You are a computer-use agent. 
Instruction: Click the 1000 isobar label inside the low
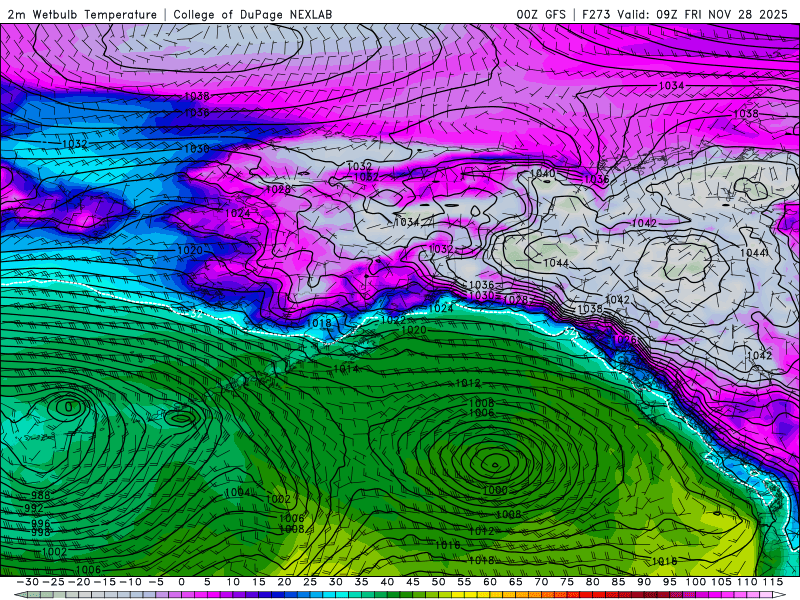tap(495, 490)
